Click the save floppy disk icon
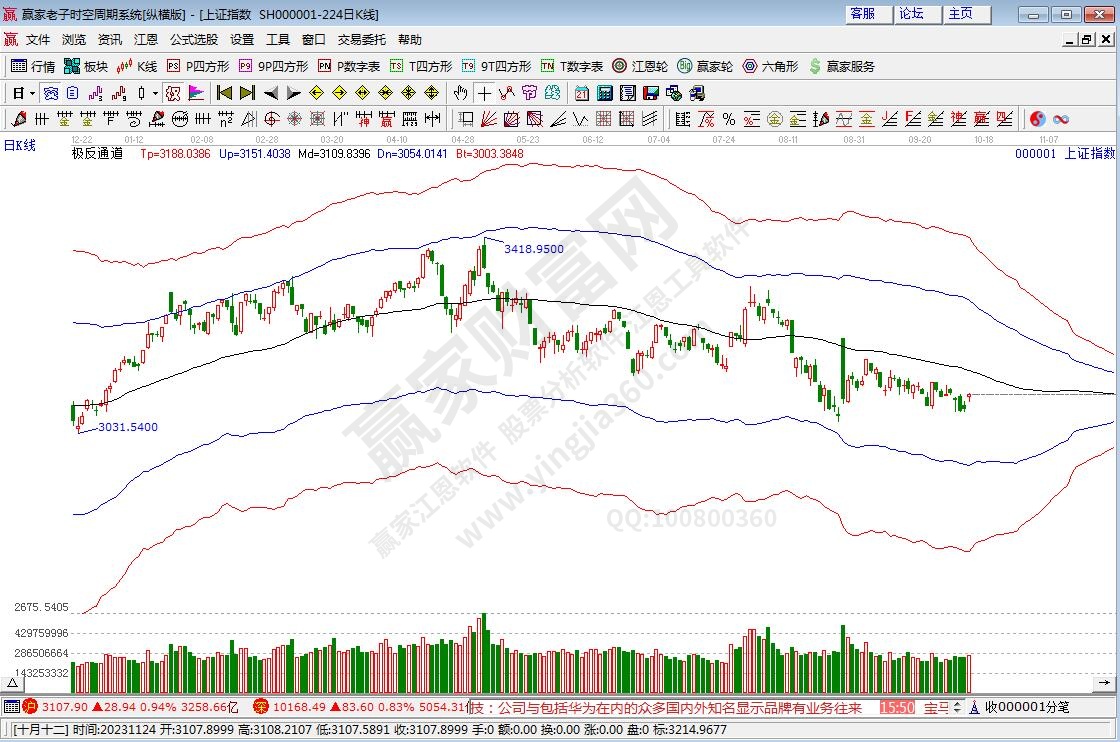The image size is (1120, 742). coord(650,93)
